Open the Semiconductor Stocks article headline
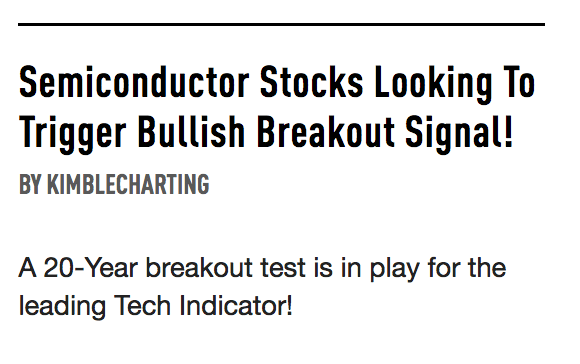 click(x=277, y=108)
